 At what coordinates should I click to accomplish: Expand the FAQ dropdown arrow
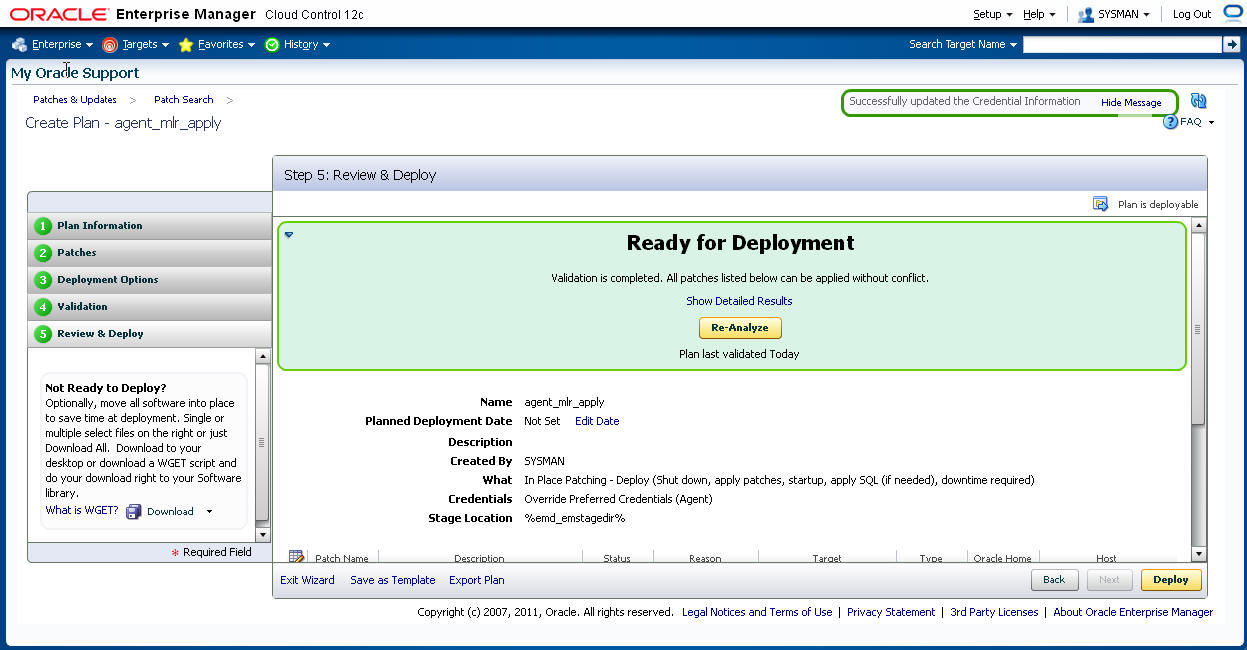pos(1211,123)
